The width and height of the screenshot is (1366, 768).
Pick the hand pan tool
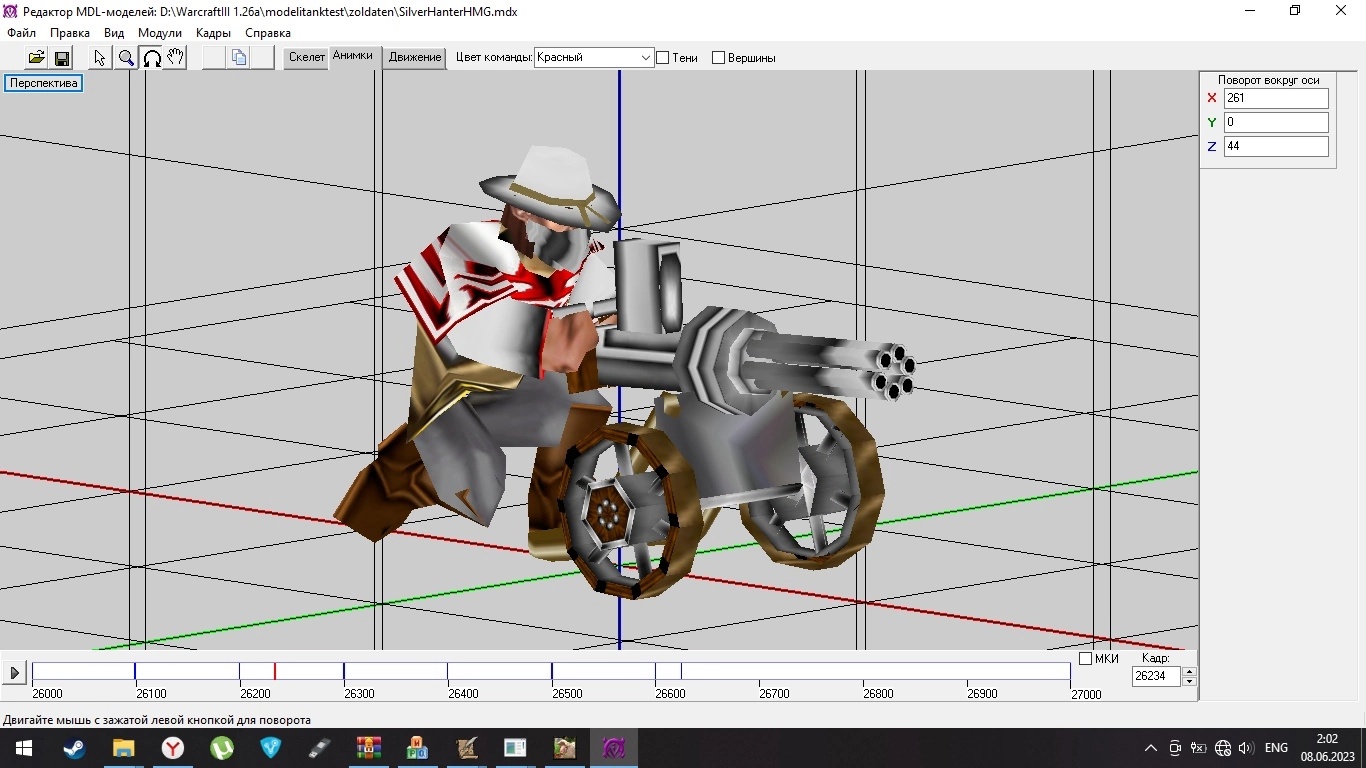[176, 58]
